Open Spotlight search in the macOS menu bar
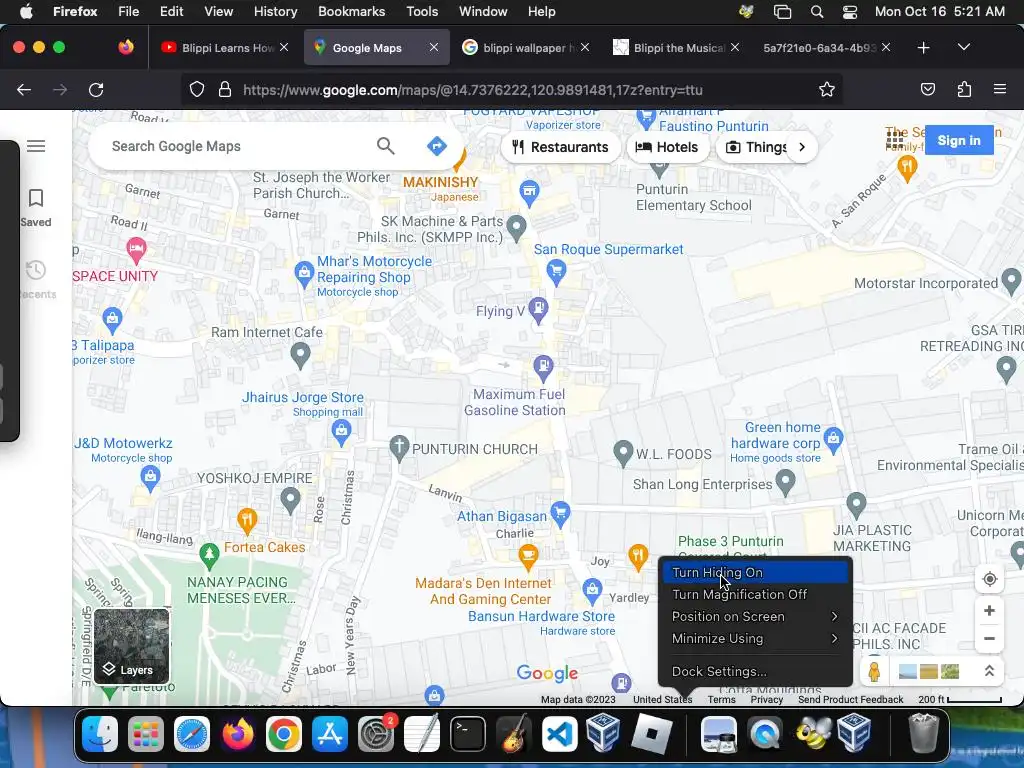The image size is (1024, 768). pos(816,12)
